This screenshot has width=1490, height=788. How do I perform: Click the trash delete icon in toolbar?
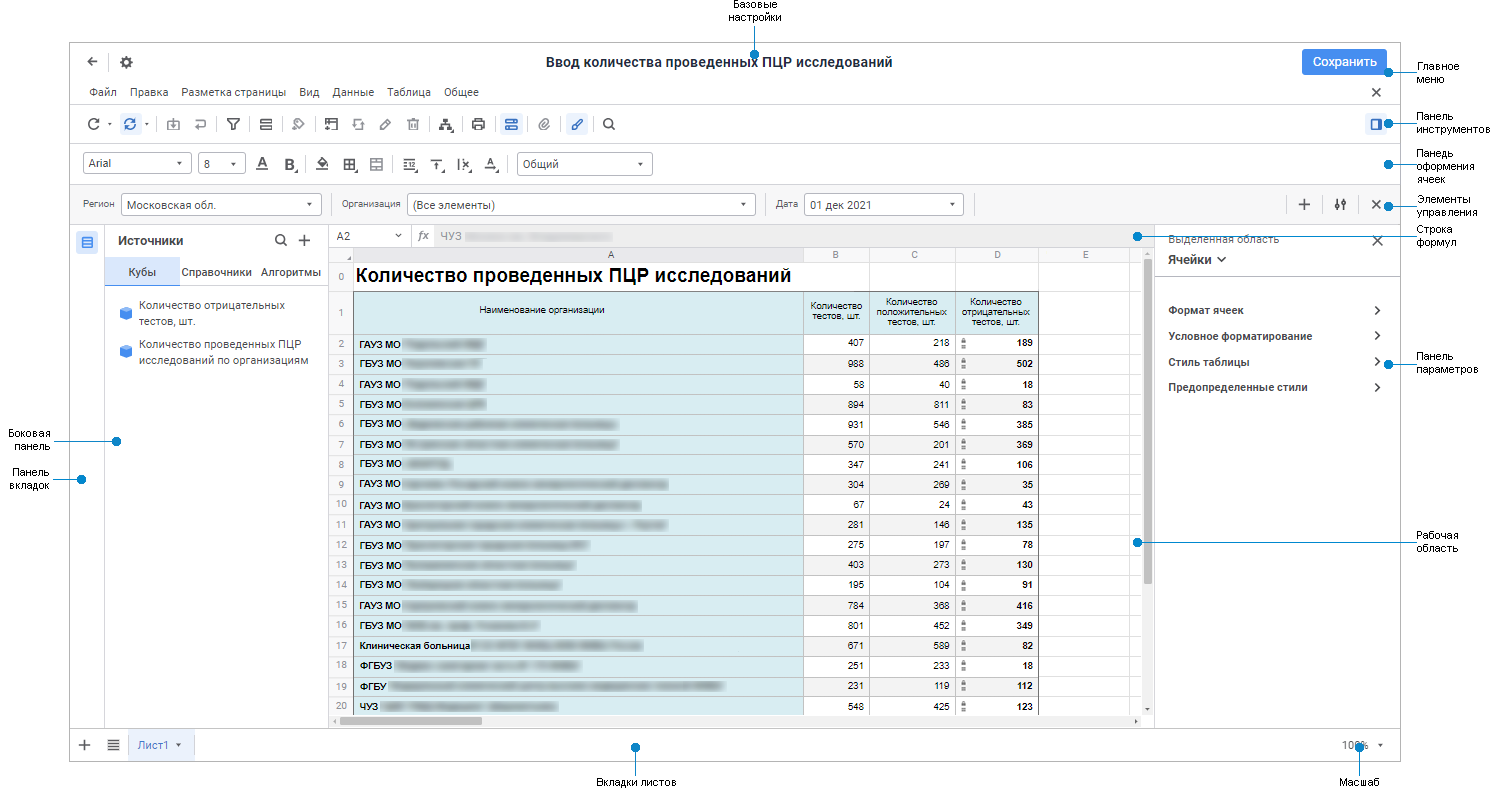click(413, 125)
